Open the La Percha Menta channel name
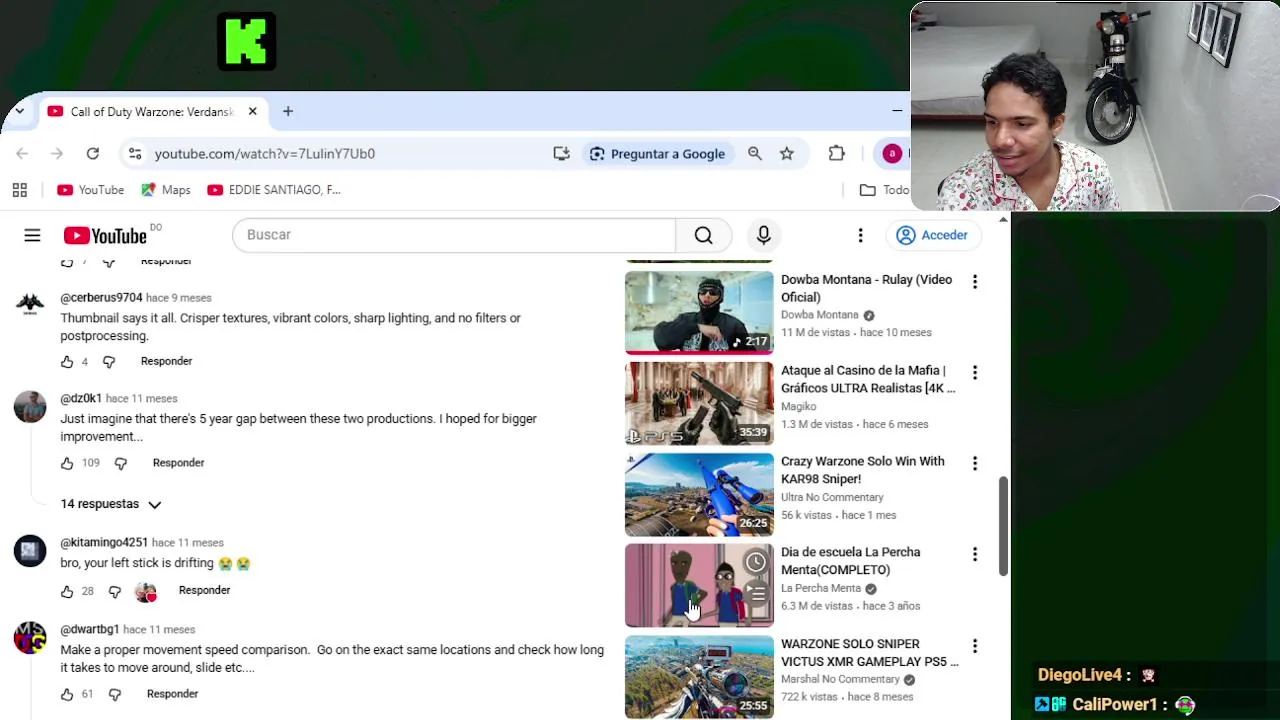Image resolution: width=1280 pixels, height=720 pixels. [821, 589]
